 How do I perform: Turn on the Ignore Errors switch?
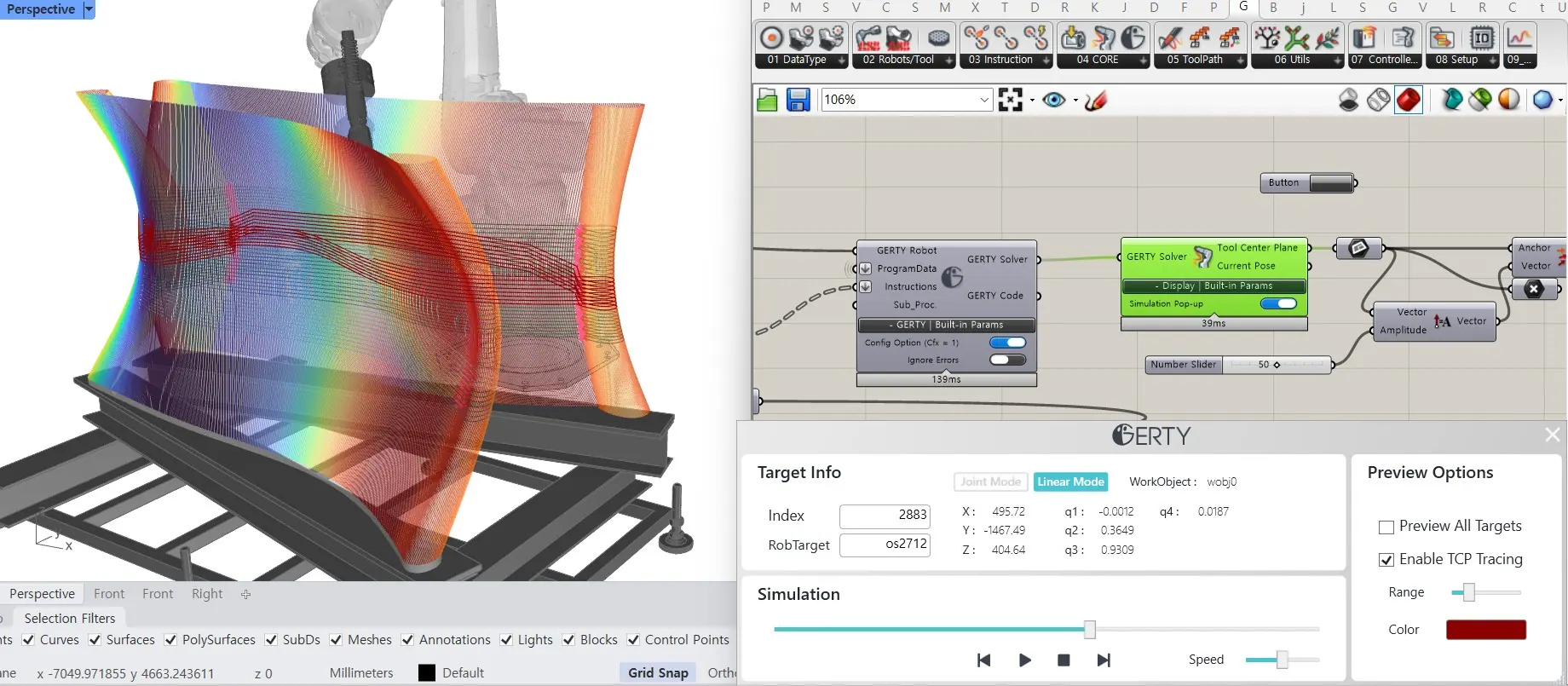pos(1007,360)
